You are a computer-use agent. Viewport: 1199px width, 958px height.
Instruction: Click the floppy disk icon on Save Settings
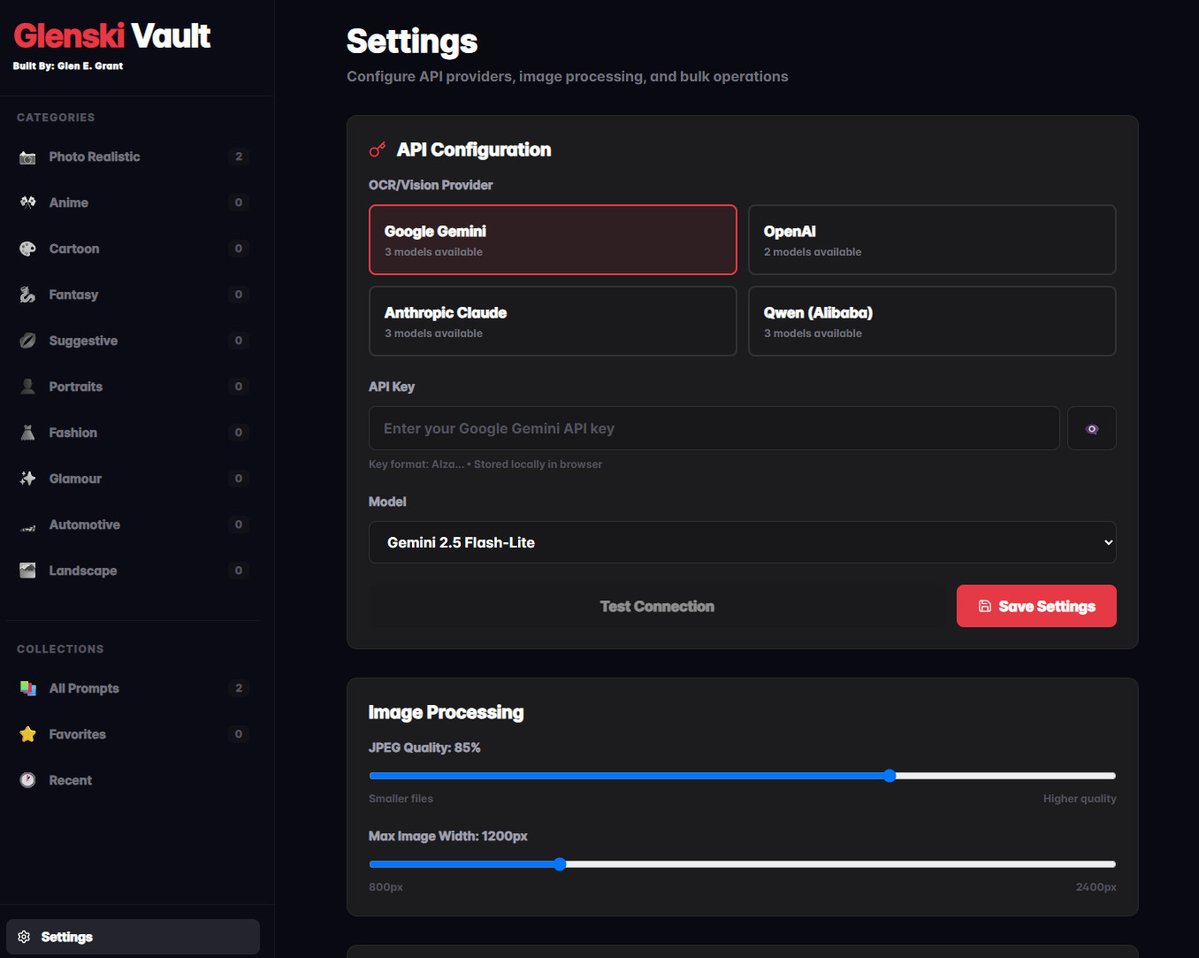(x=985, y=606)
